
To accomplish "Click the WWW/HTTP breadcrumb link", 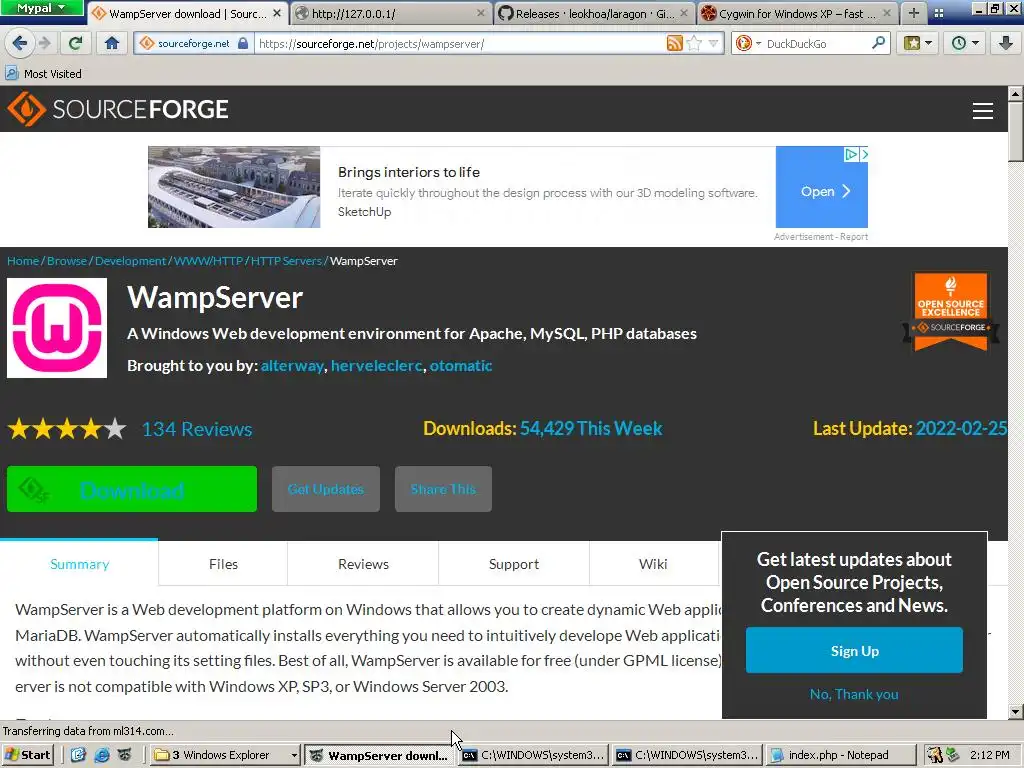I will 208,261.
